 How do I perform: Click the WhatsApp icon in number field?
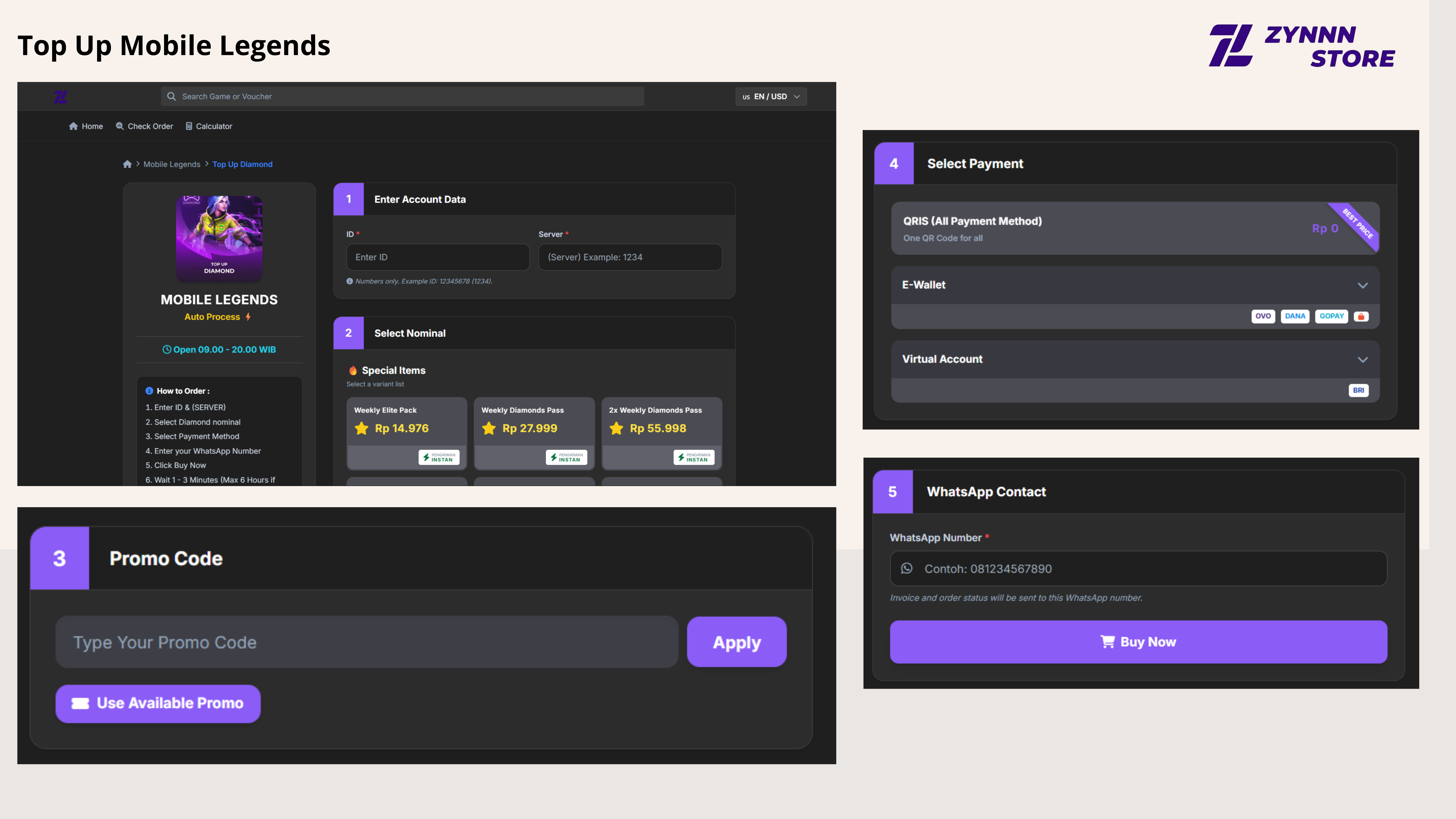point(907,569)
